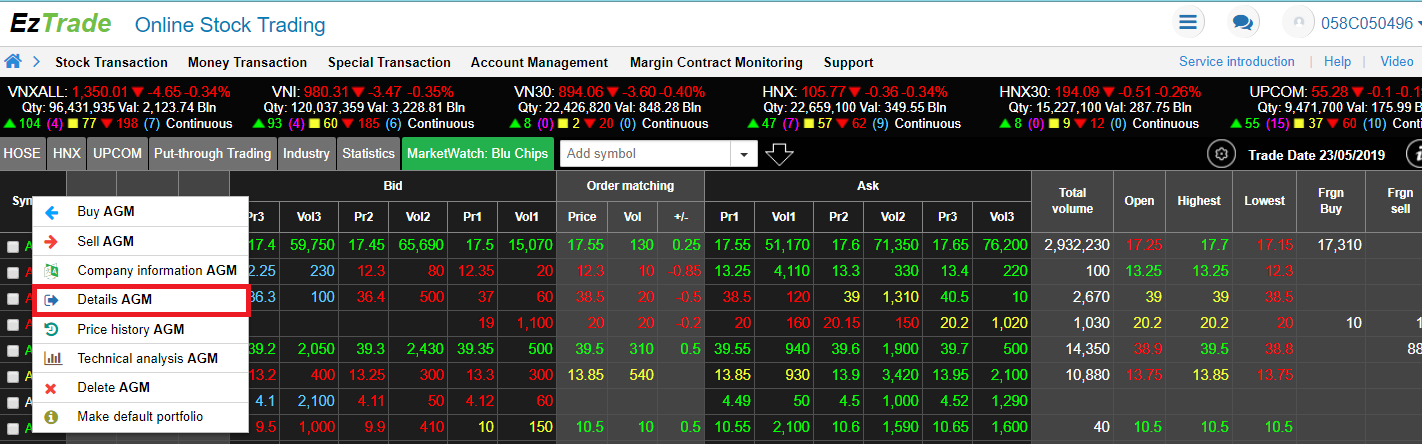Open the Service introduction link

pos(1236,62)
